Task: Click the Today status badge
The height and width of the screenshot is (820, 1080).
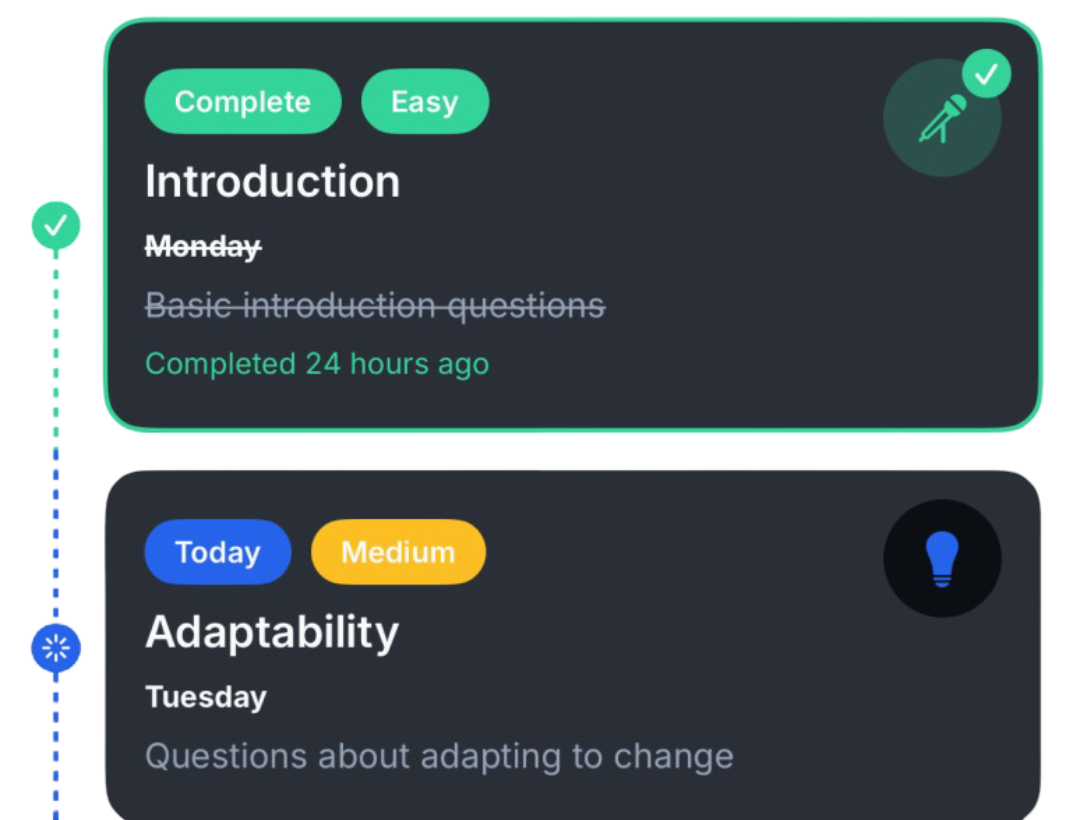Action: tap(217, 552)
